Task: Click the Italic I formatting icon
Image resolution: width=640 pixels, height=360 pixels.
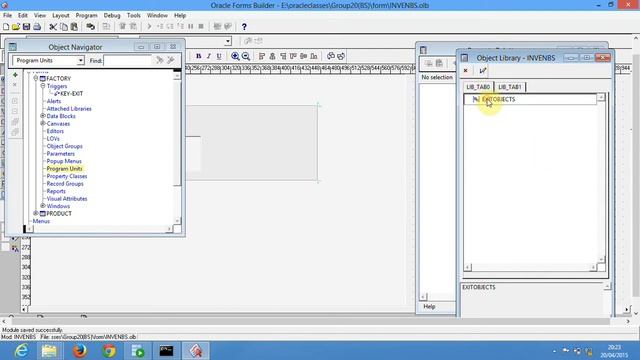Action: coord(209,56)
